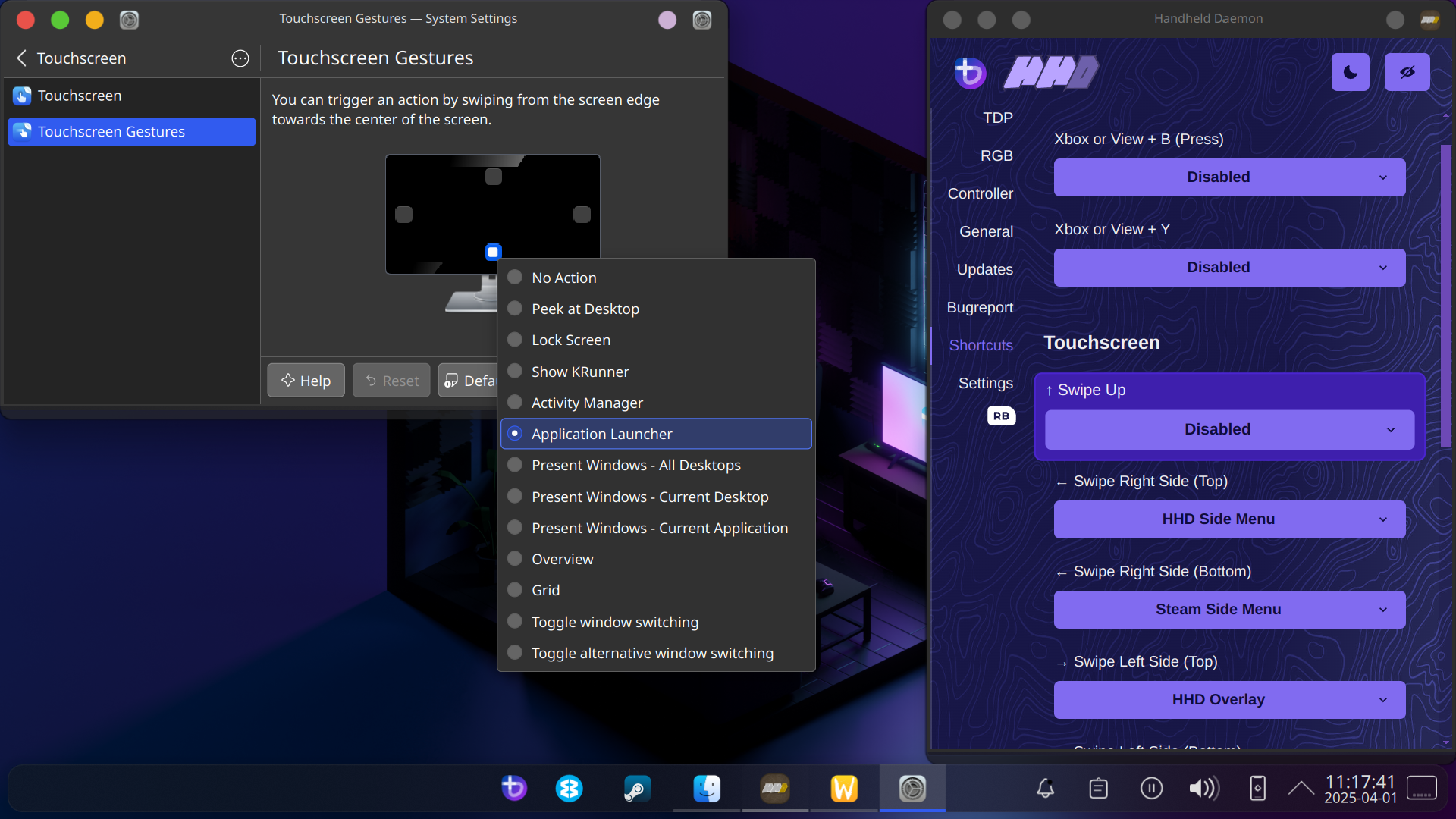The width and height of the screenshot is (1456, 819).
Task: Select top edge trigger on screen preview
Action: point(493,176)
